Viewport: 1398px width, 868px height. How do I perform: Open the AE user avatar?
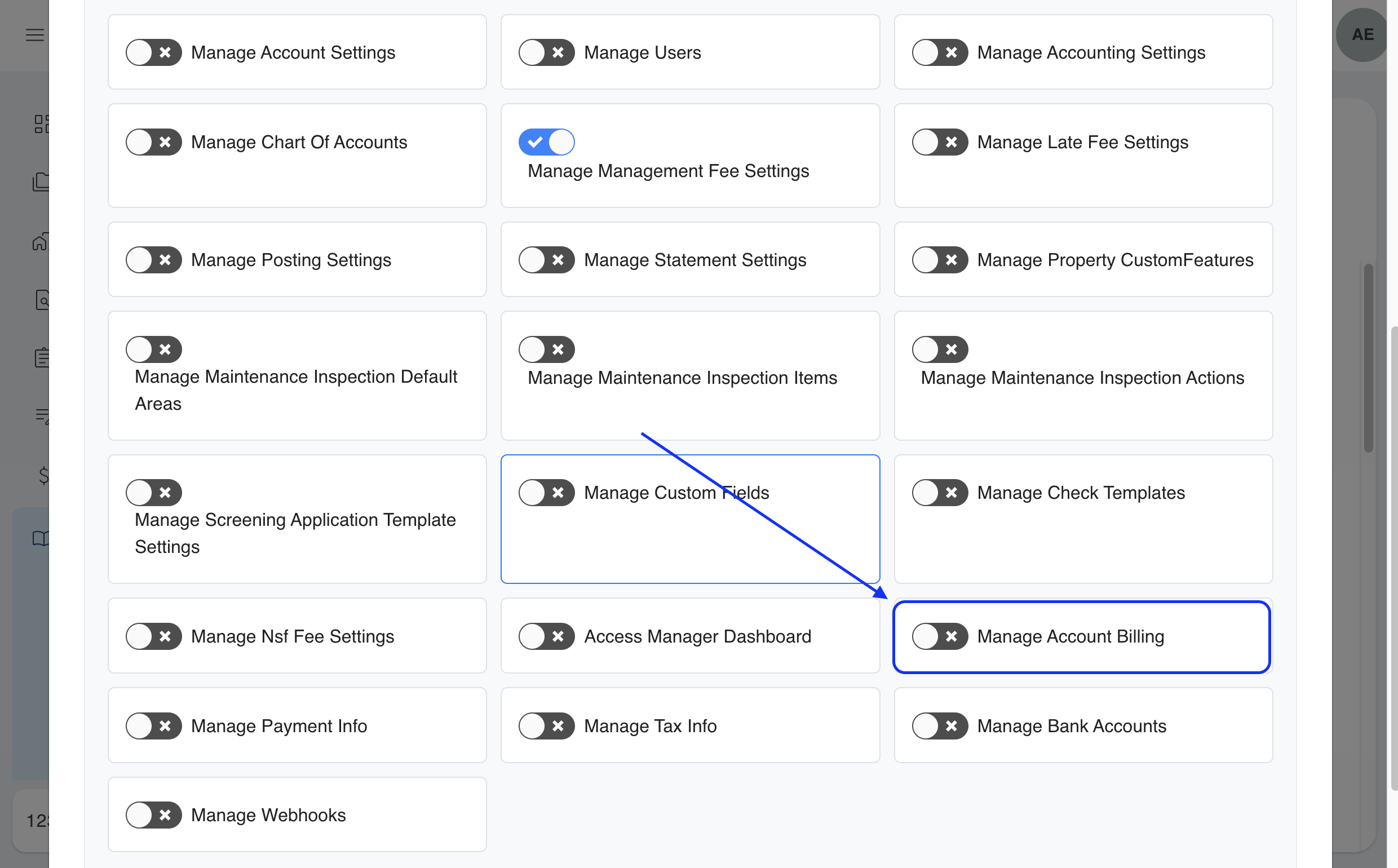(1362, 35)
